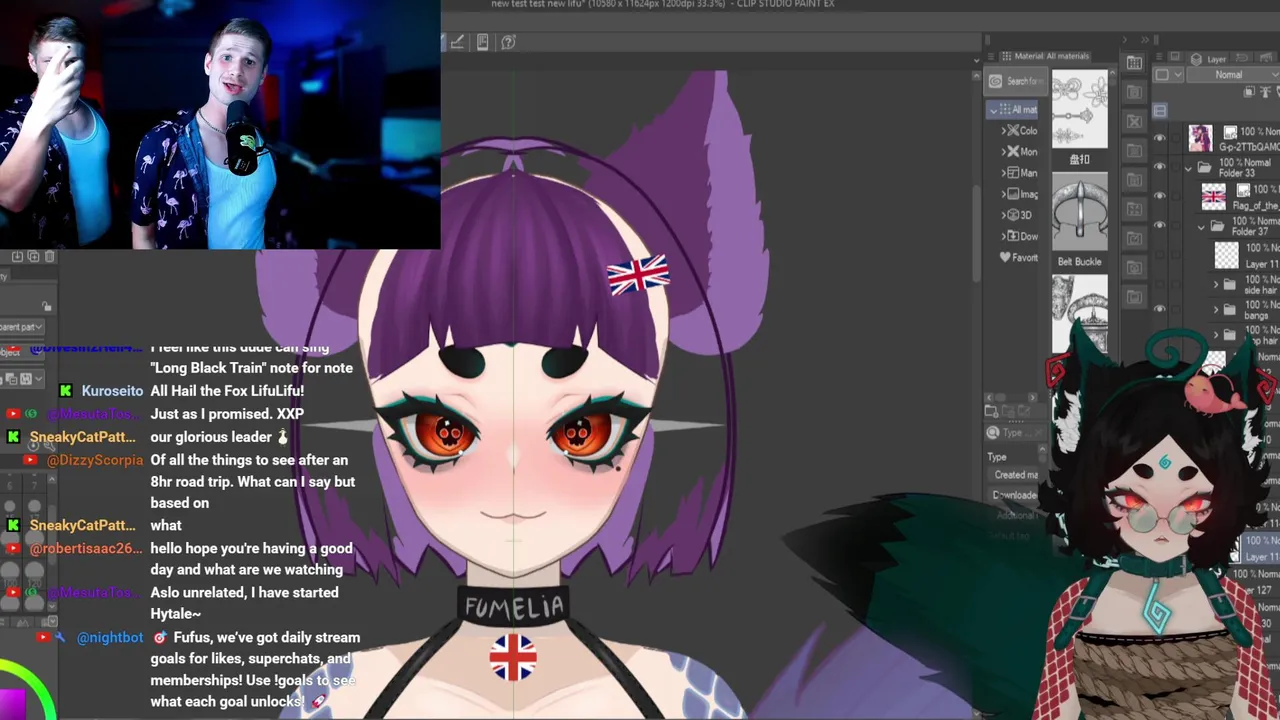Select the Material: All materials tab
1280x720 pixels.
(1045, 56)
